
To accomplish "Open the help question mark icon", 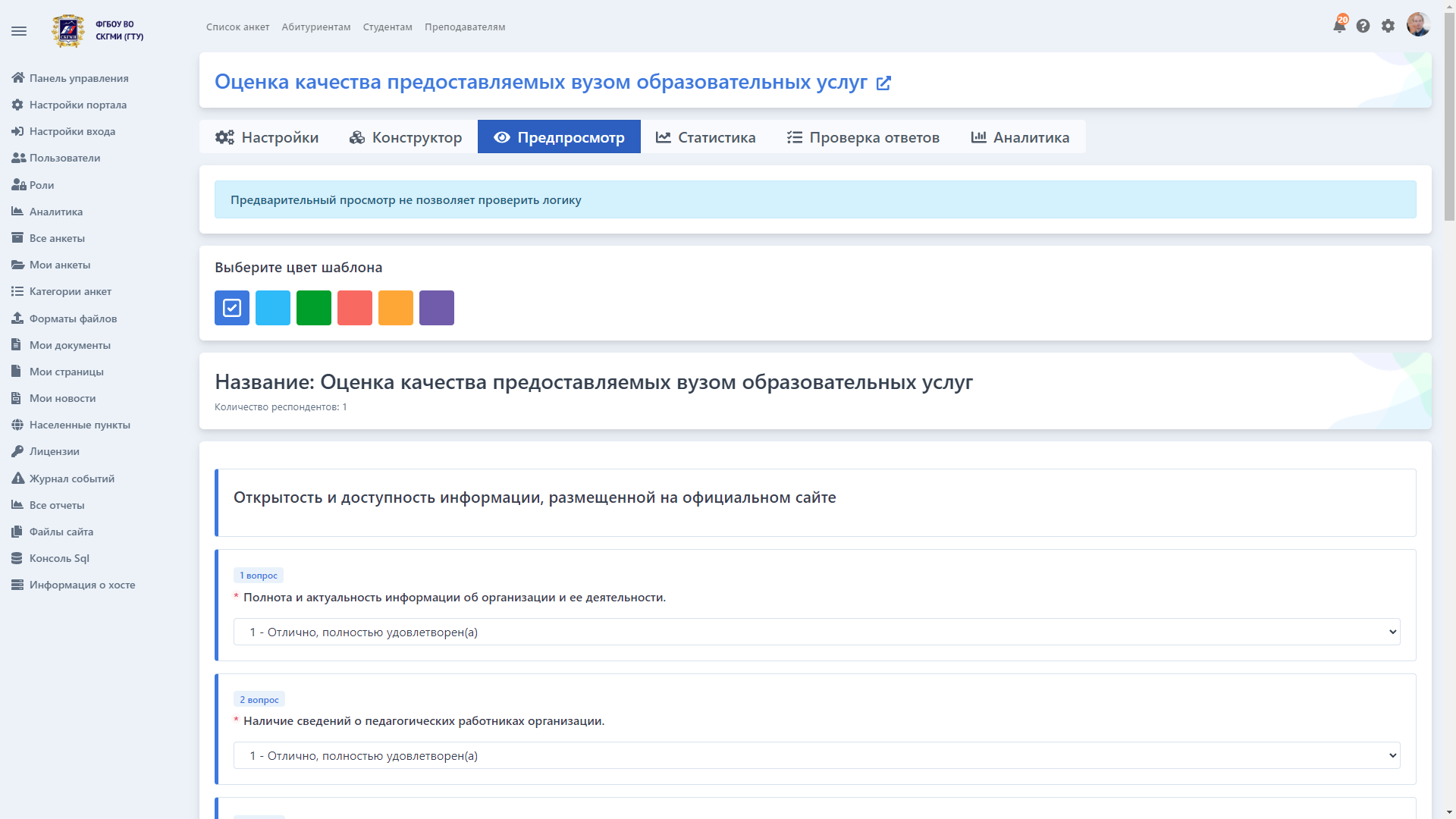I will point(1363,25).
